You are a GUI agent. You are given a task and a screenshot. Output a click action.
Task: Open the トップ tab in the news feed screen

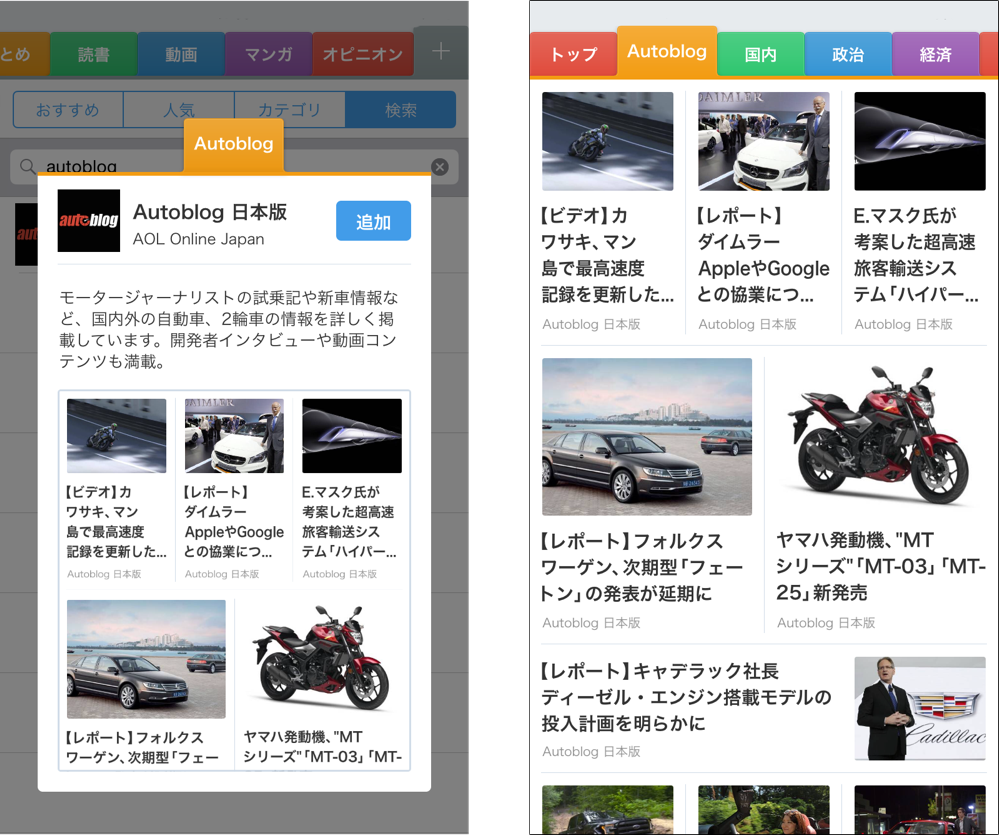[573, 54]
